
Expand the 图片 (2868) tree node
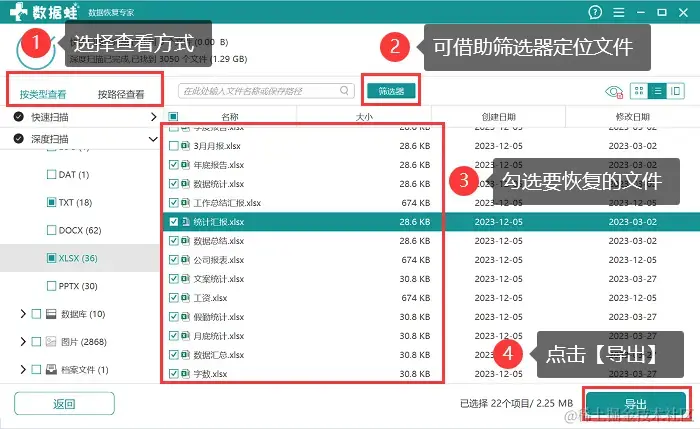(x=23, y=342)
